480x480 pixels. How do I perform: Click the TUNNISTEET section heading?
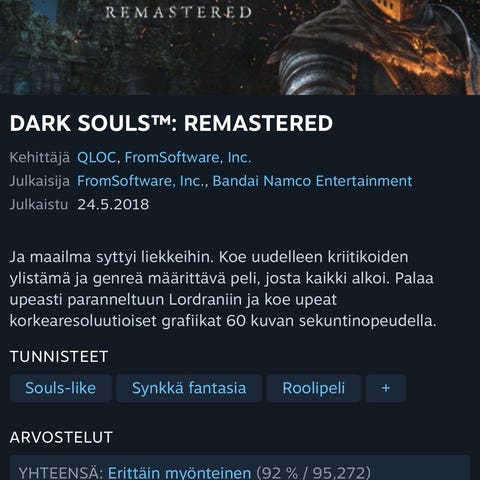pyautogui.click(x=59, y=356)
